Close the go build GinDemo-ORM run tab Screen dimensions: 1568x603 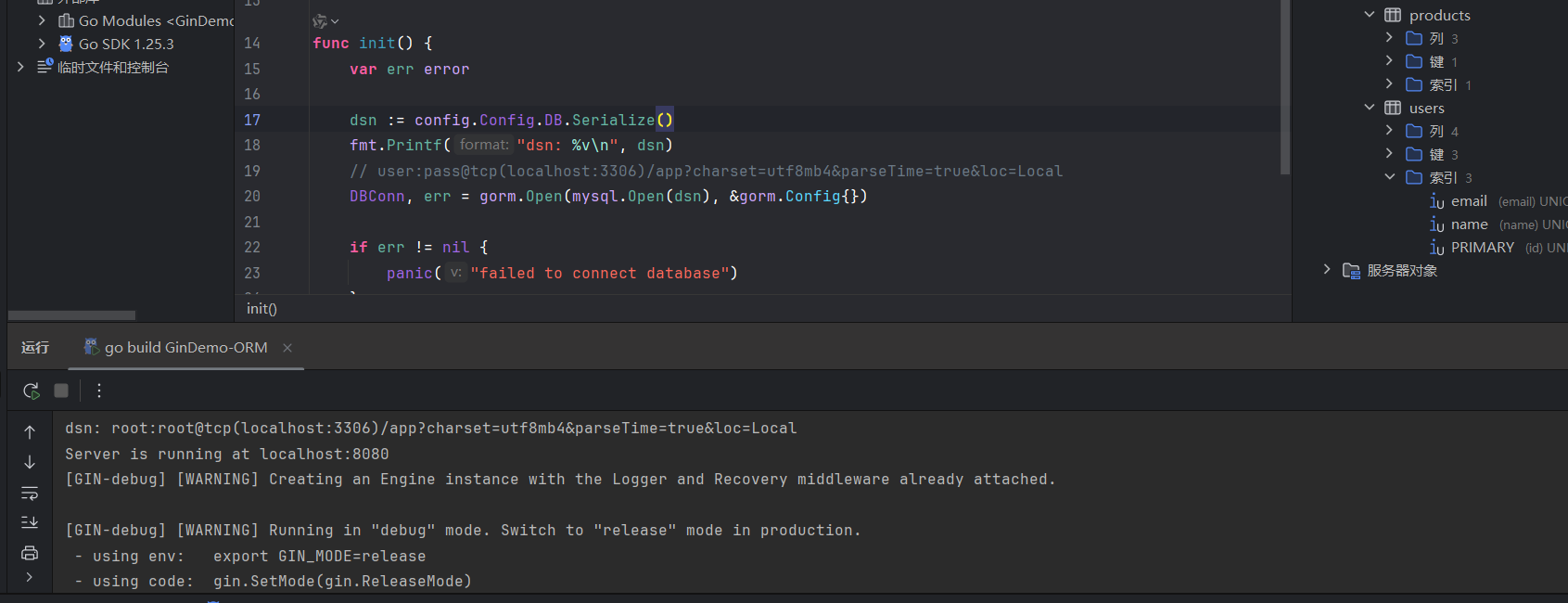pos(287,348)
